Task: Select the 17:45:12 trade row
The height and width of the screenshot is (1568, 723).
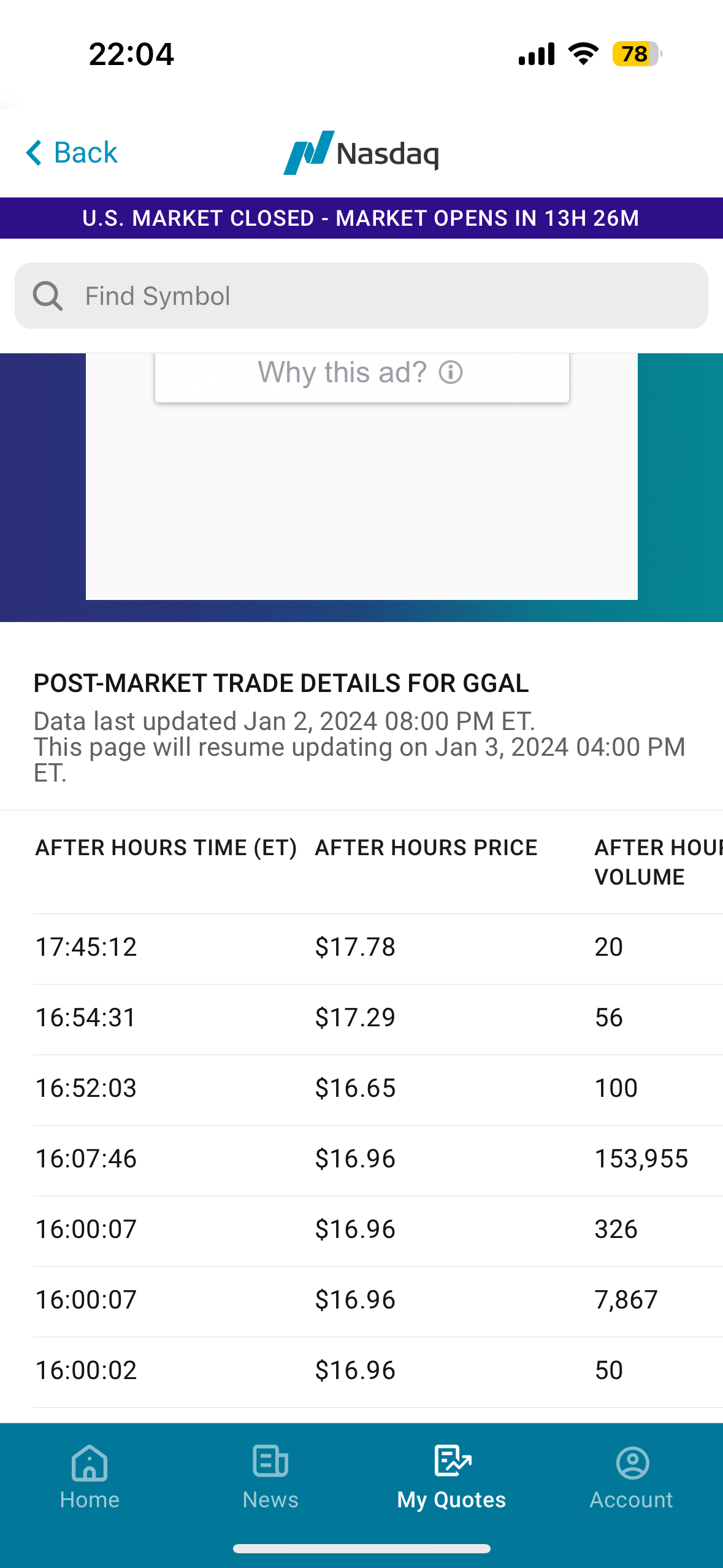Action: 378,948
